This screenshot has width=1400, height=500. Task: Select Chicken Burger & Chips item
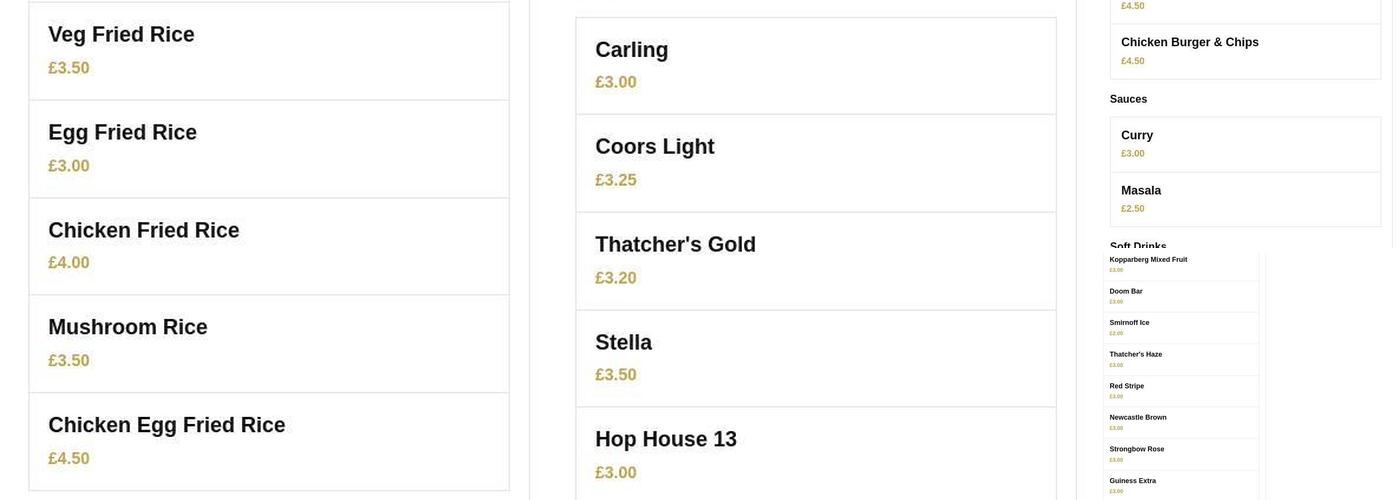(1245, 51)
